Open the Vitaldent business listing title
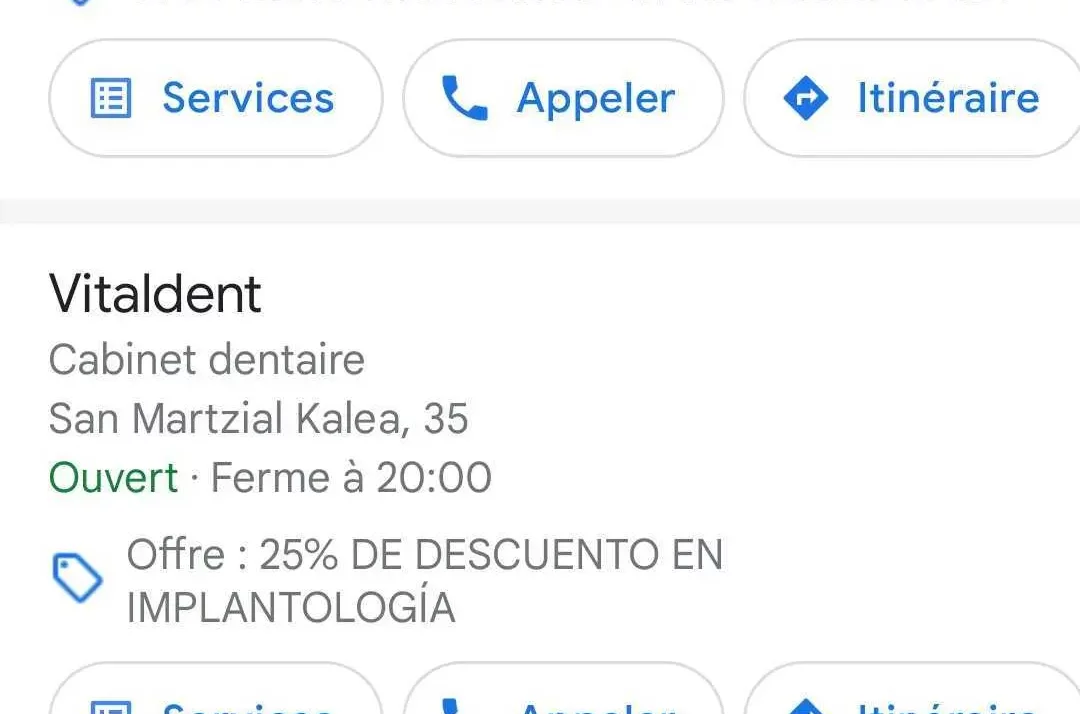 tap(155, 294)
